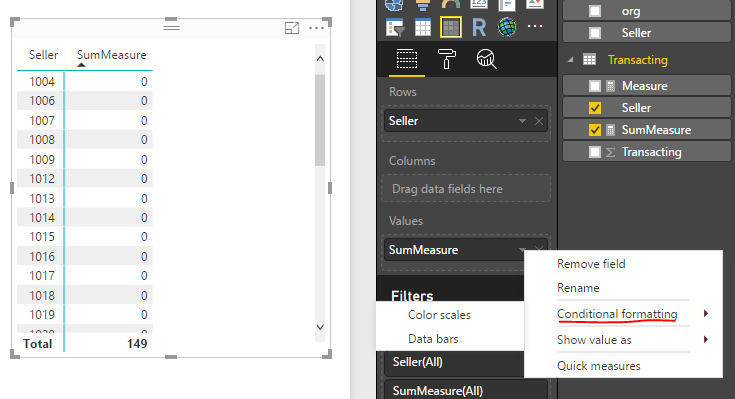Switch to the Fields well tab
735x399 pixels.
coord(407,59)
